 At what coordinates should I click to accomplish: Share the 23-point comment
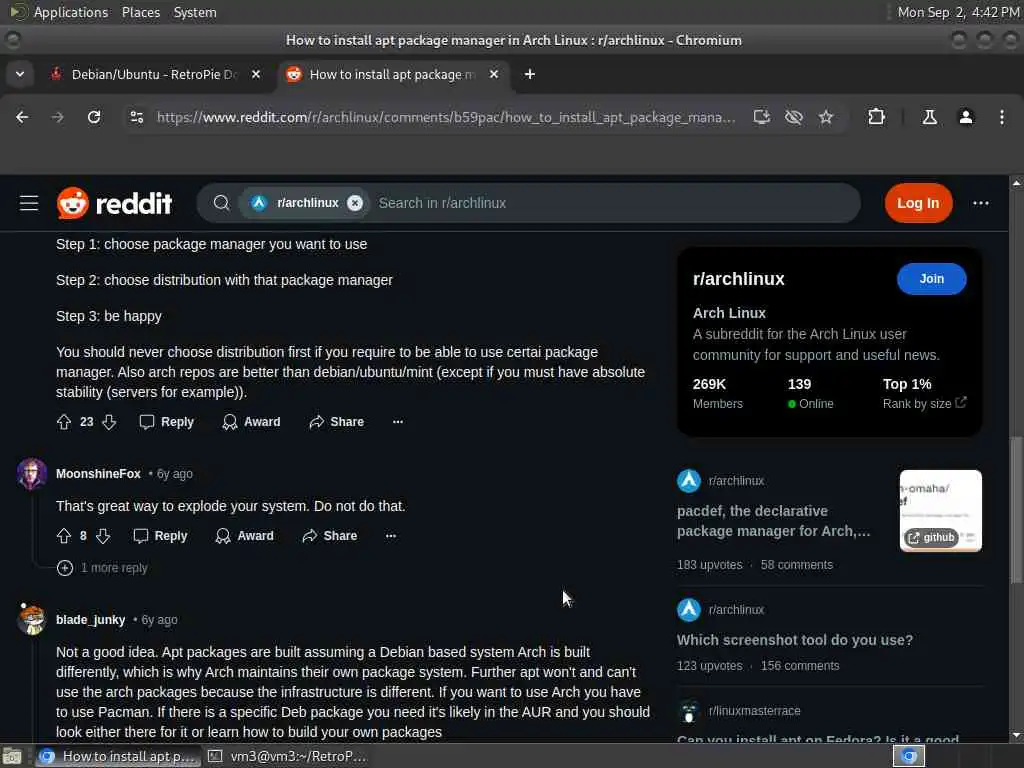coord(336,422)
